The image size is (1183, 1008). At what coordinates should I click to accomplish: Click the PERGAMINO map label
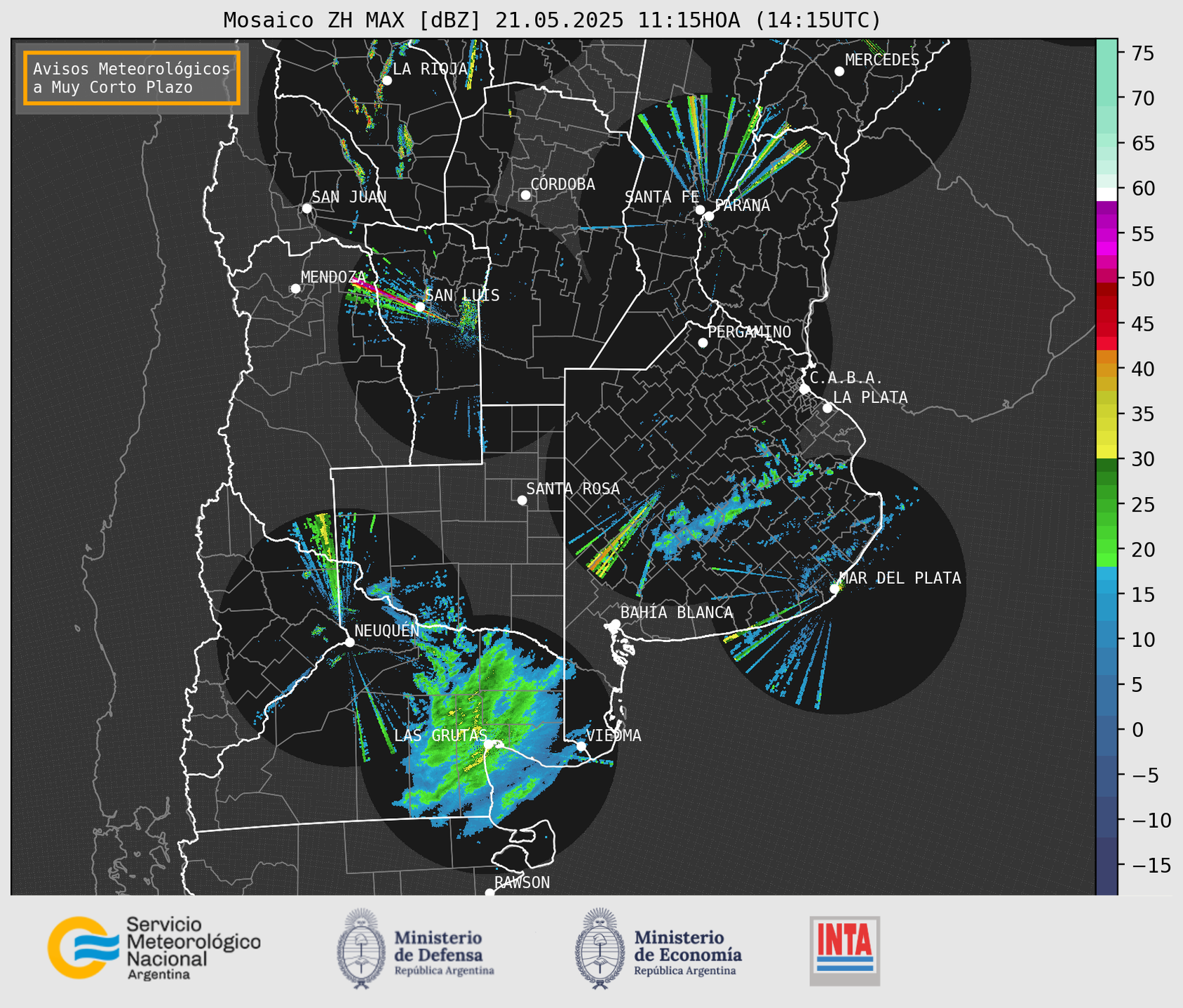749,332
